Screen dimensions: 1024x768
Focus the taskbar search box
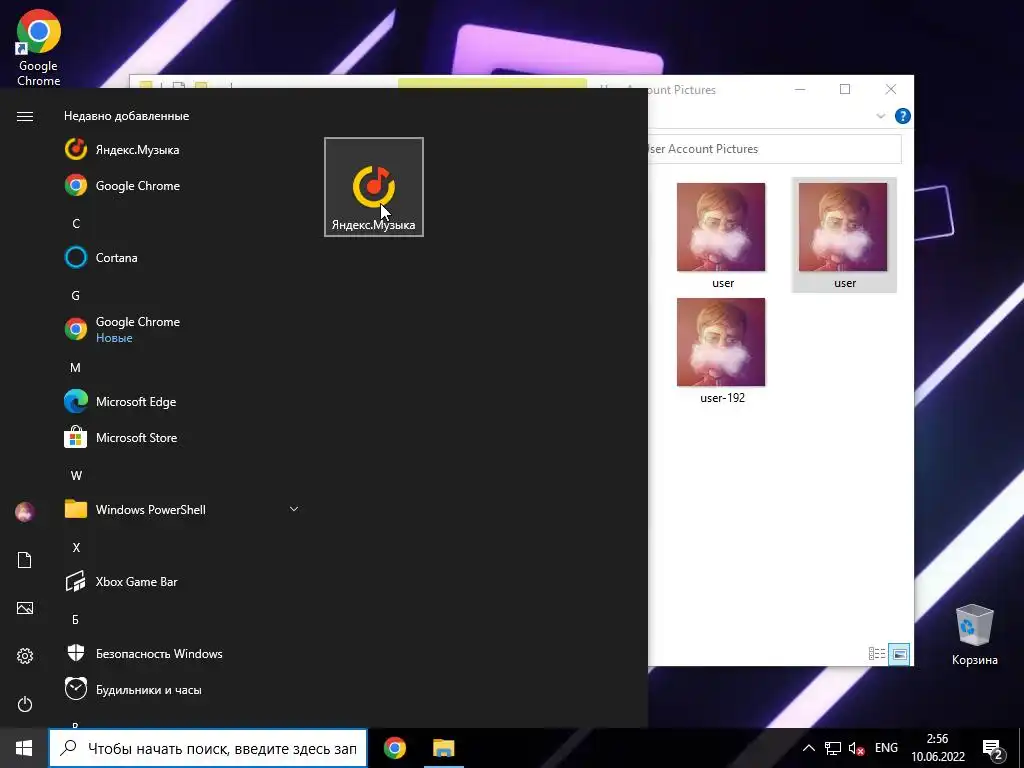(208, 748)
